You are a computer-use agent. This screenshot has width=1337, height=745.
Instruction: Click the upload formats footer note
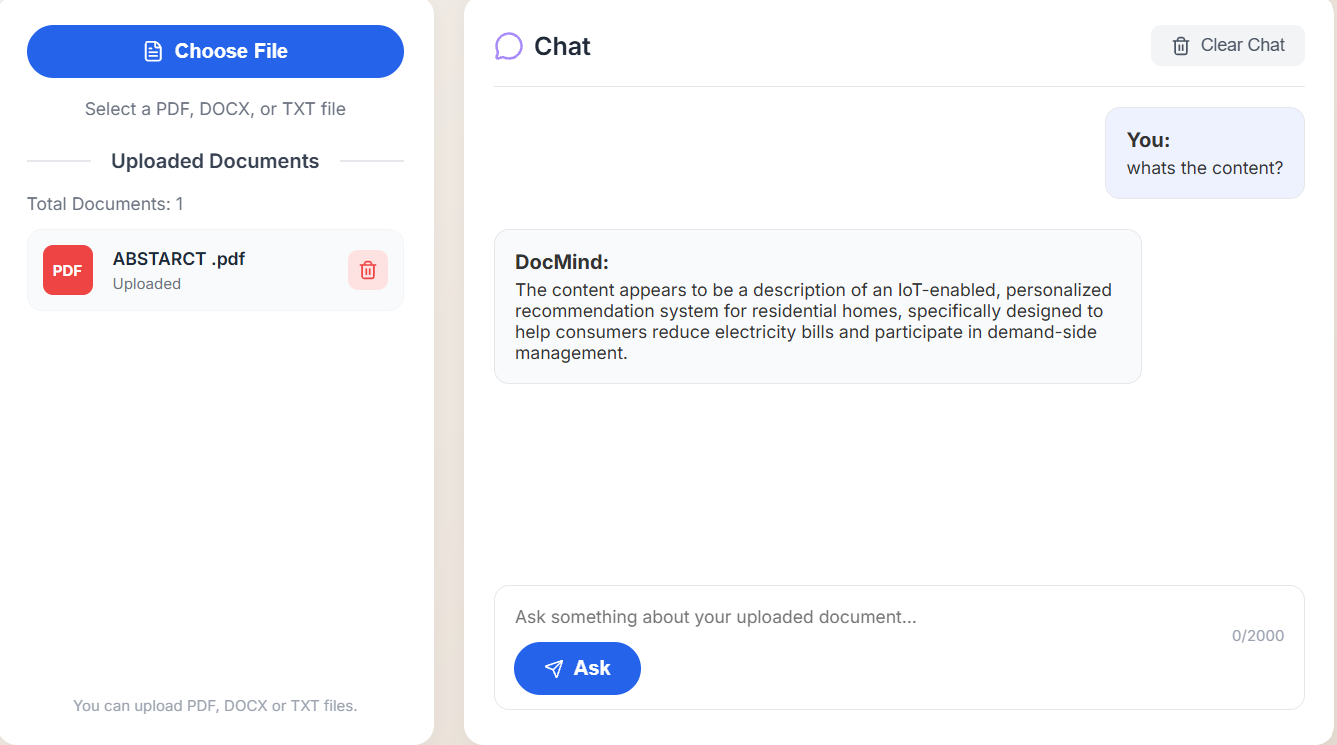coord(215,706)
